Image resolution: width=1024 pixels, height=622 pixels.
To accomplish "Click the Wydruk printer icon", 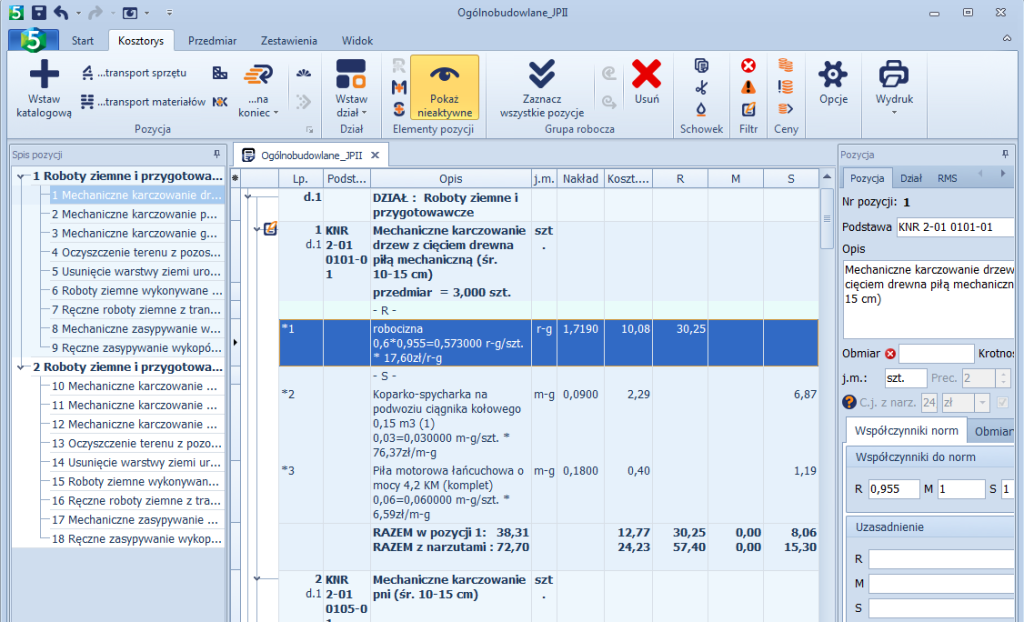I will pos(893,76).
